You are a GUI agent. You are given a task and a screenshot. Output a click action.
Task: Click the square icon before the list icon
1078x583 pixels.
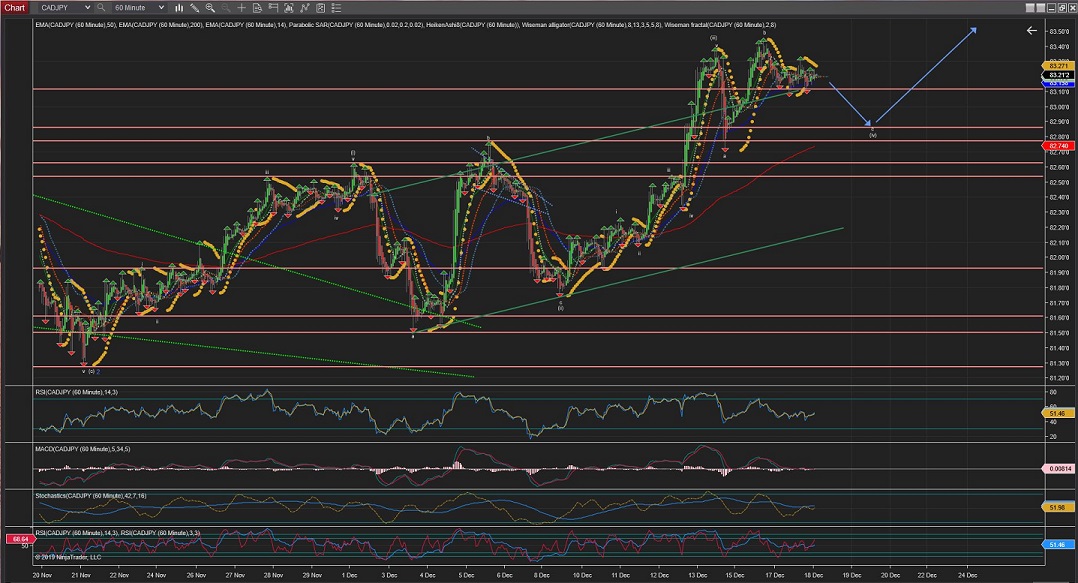point(320,8)
